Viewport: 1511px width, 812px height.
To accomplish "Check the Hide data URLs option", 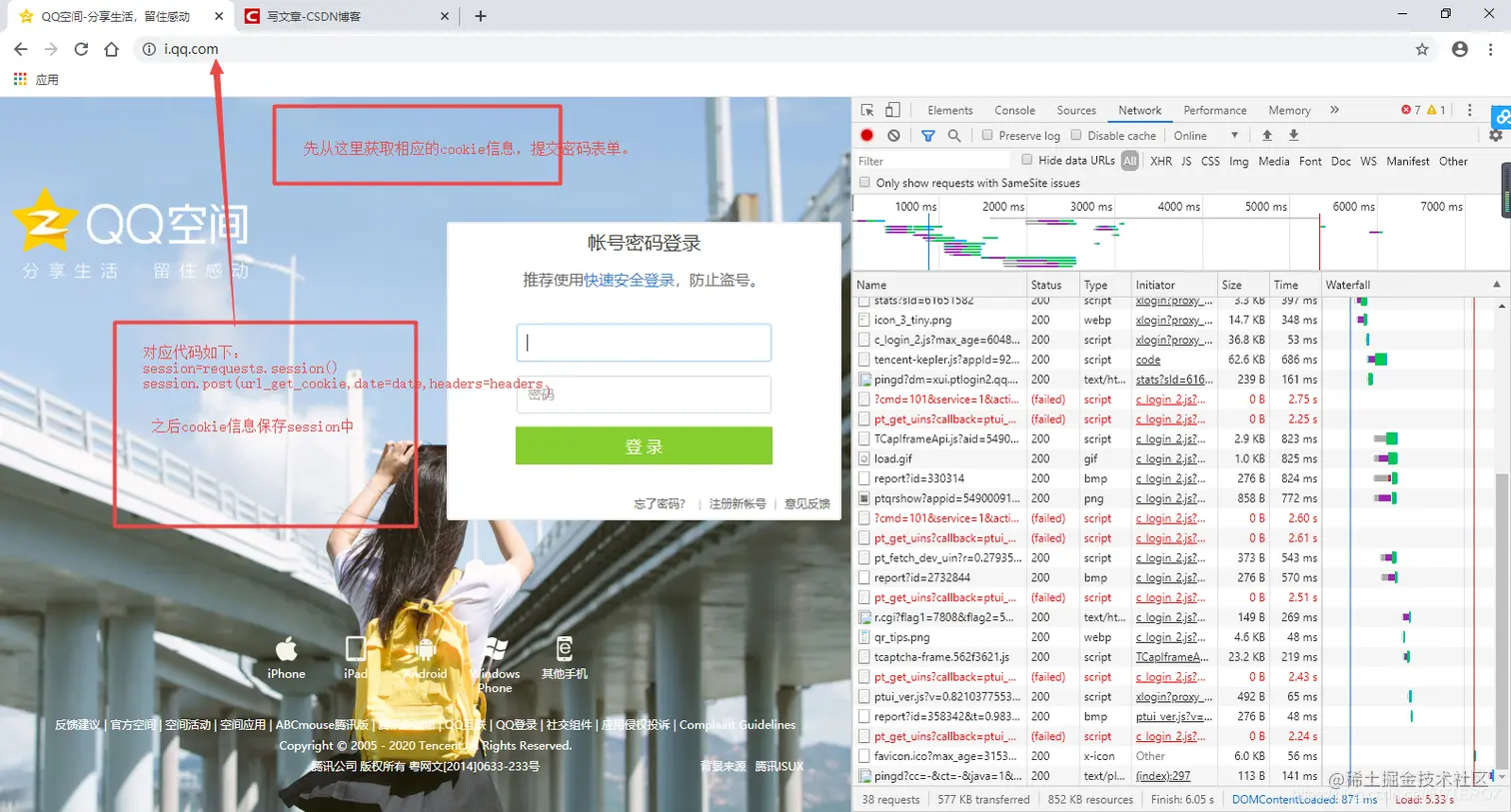I will coord(1027,162).
